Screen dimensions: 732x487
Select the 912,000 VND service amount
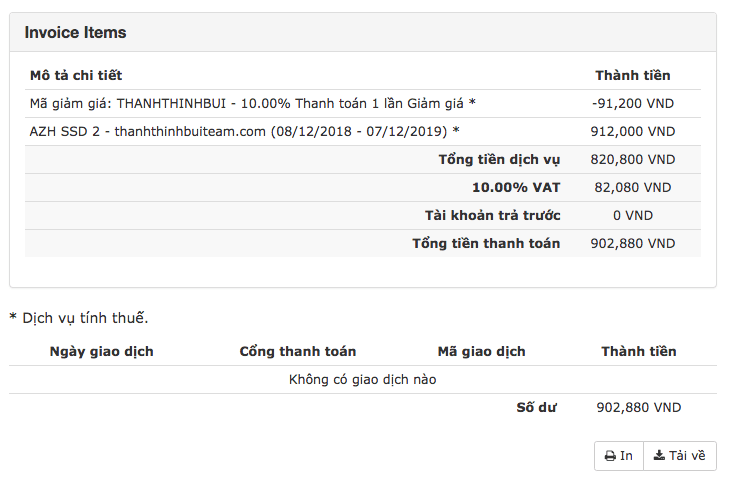tap(633, 131)
